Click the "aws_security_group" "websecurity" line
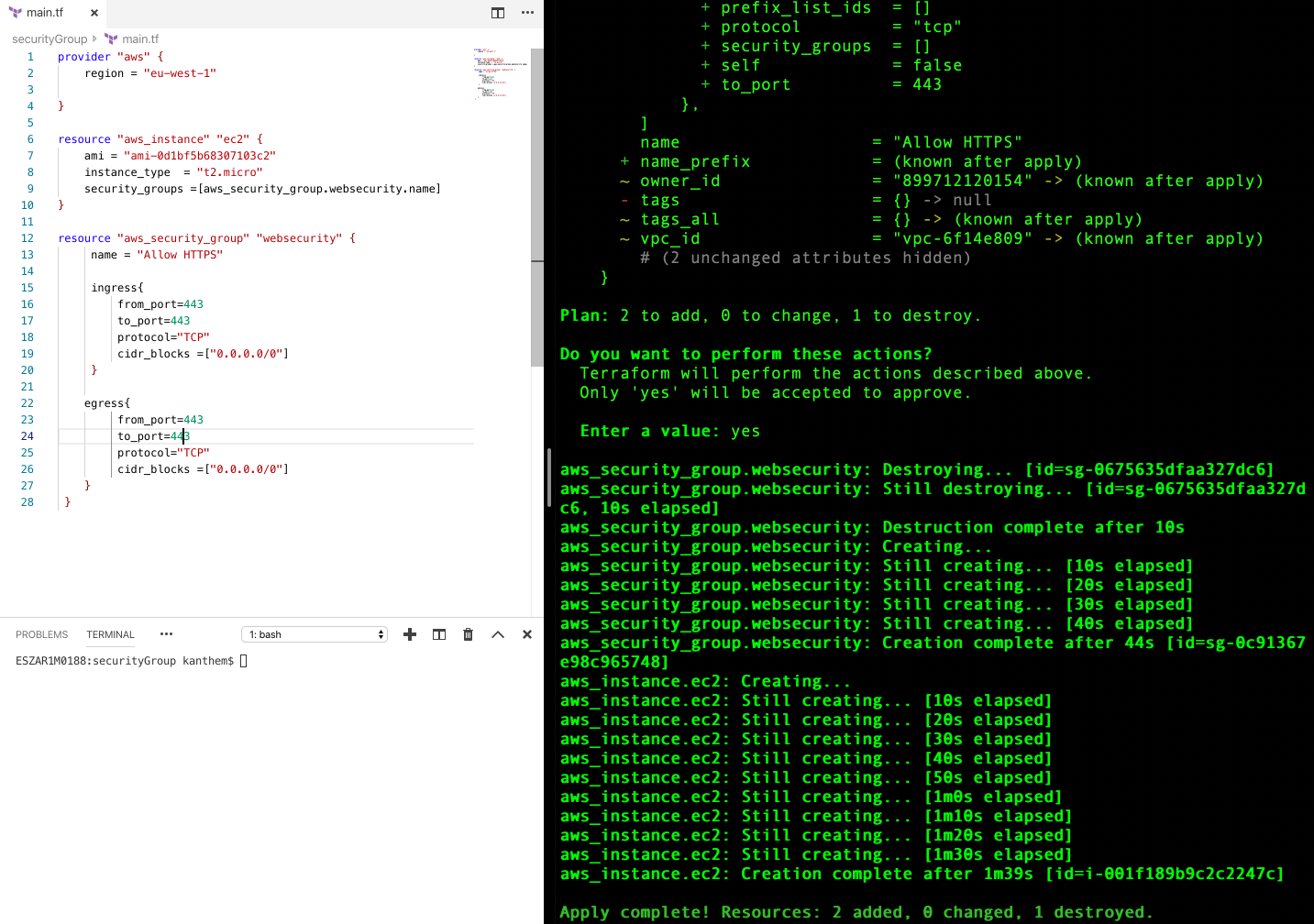Image resolution: width=1314 pixels, height=924 pixels. (x=206, y=238)
